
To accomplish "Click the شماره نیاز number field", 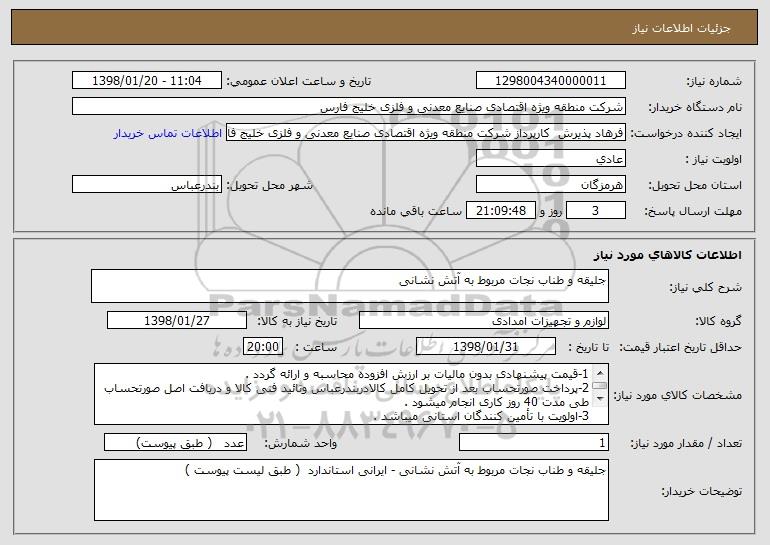I will (x=550, y=81).
